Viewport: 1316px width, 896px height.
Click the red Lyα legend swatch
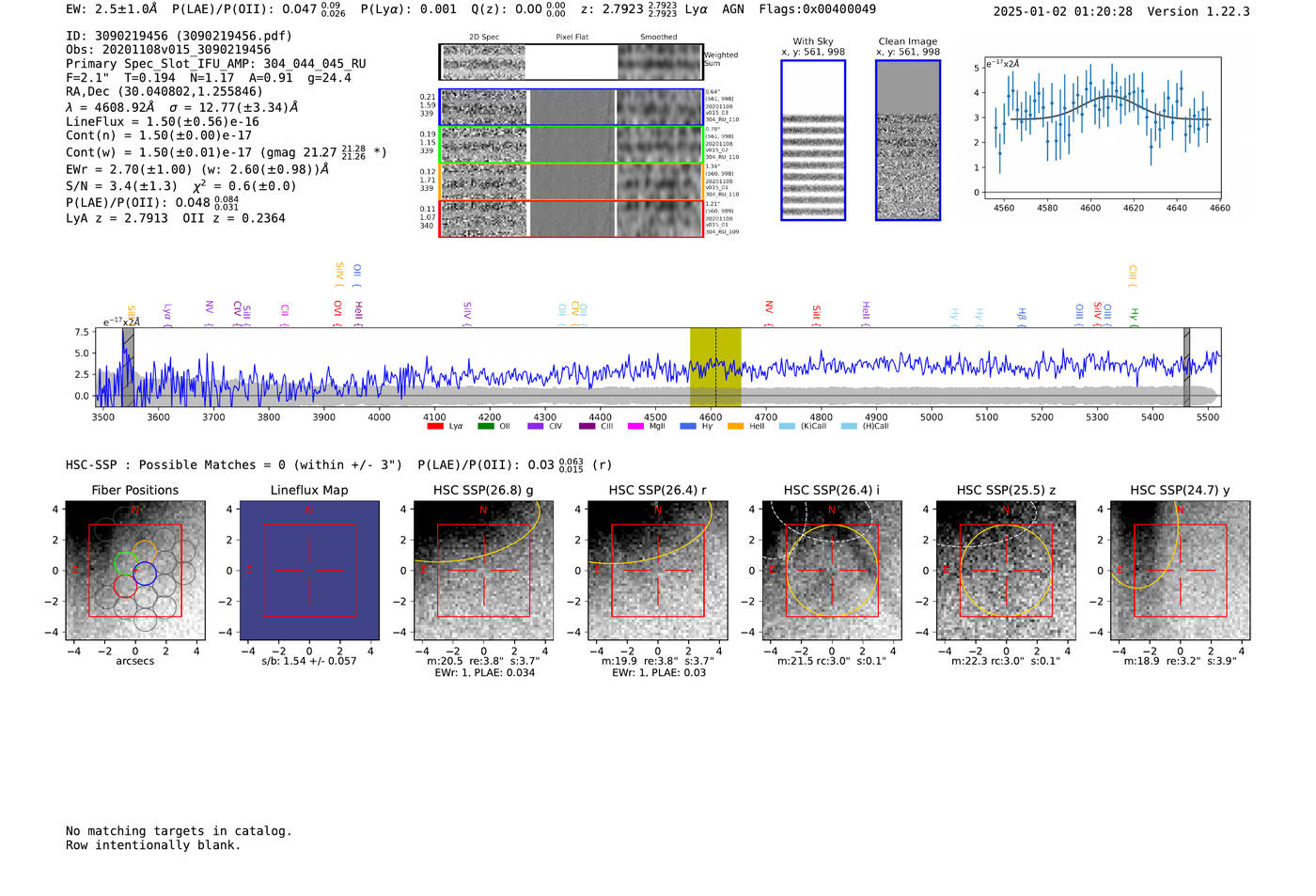coord(435,427)
